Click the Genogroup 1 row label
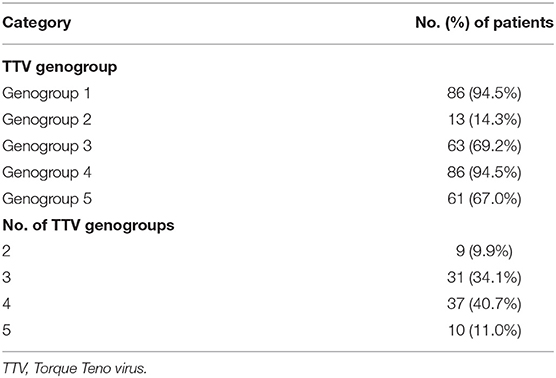Image resolution: width=556 pixels, height=378 pixels. 46,94
